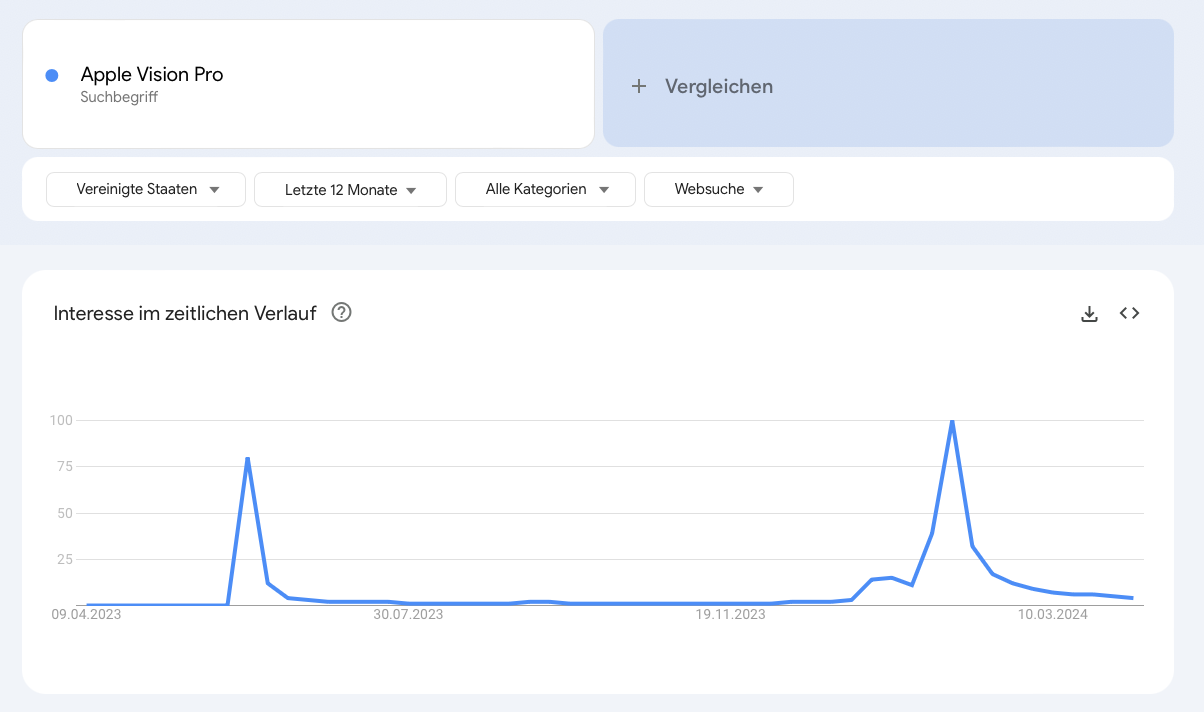This screenshot has width=1204, height=712.
Task: Download the interest over time chart data
Action: click(x=1090, y=314)
